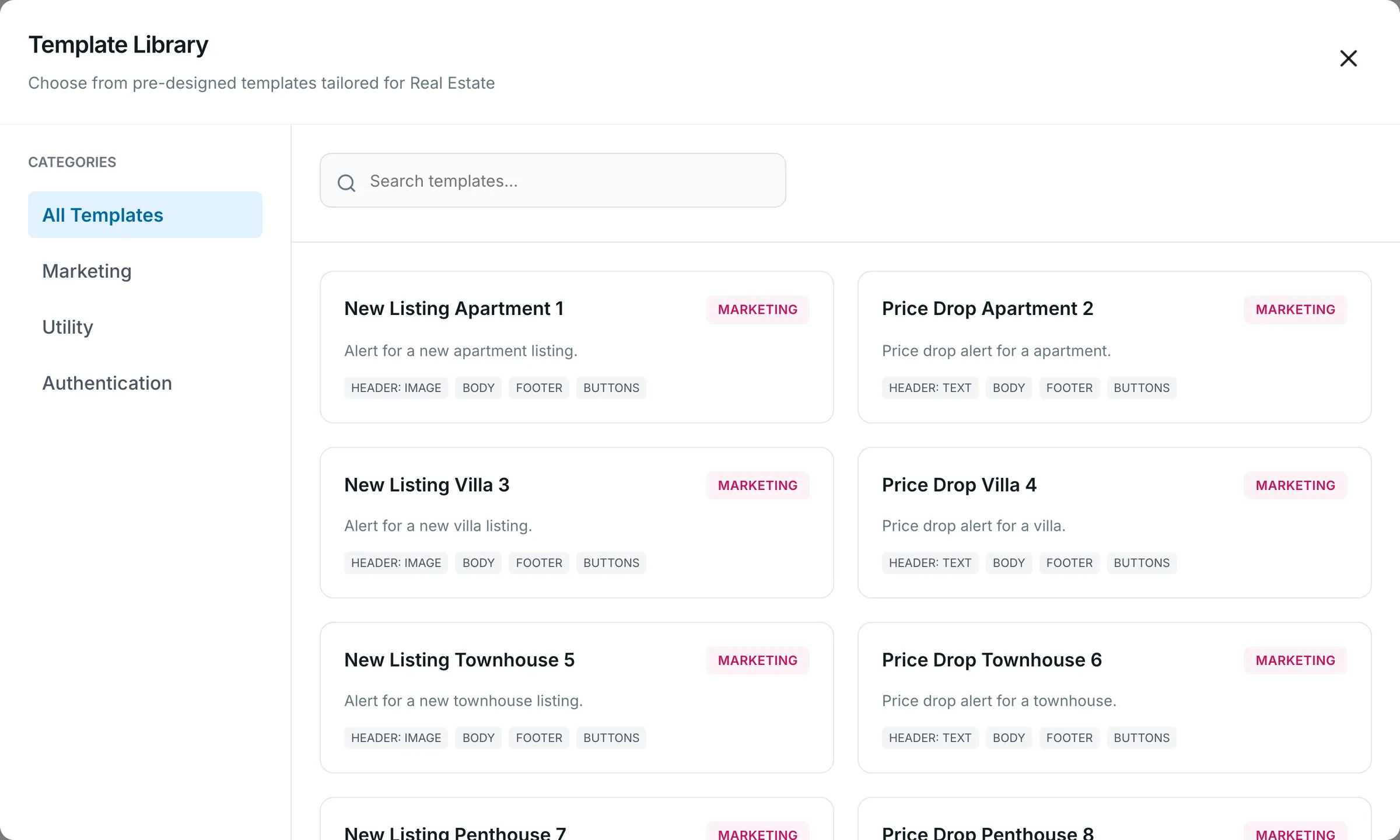The width and height of the screenshot is (1400, 840).
Task: Filter by the Marketing category
Action: point(145,271)
